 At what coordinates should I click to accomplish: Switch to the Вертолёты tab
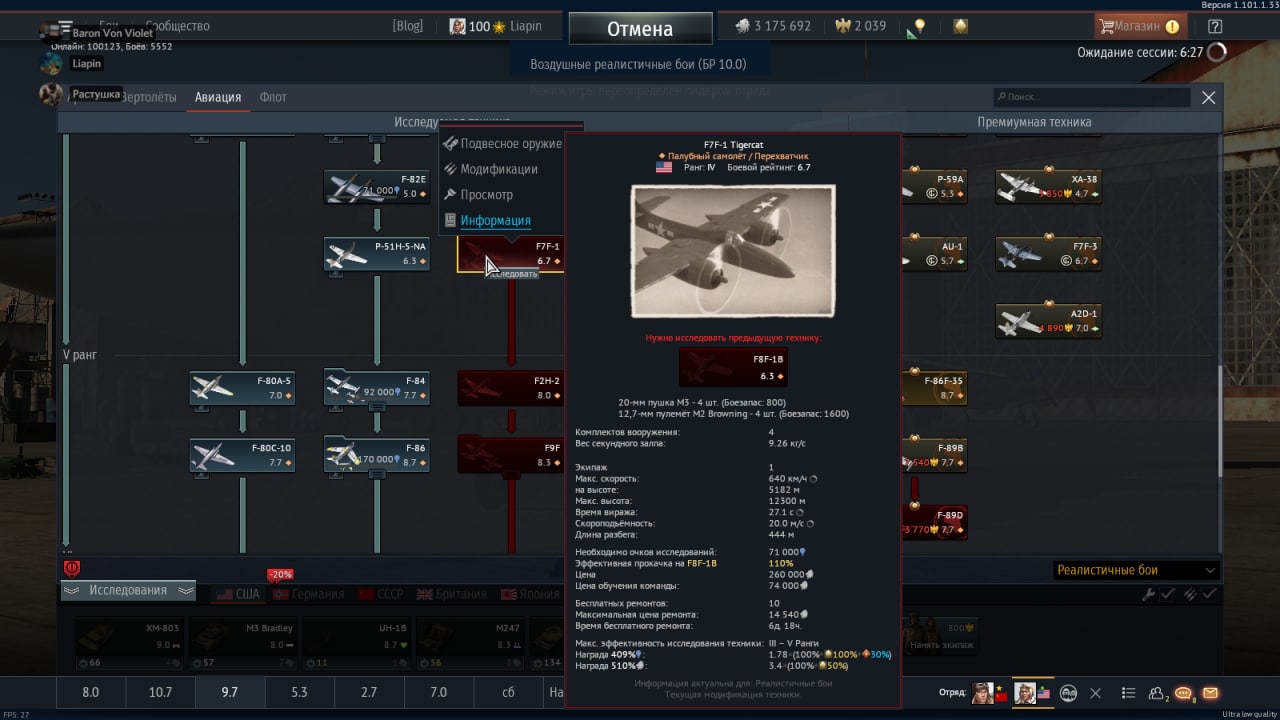click(148, 97)
